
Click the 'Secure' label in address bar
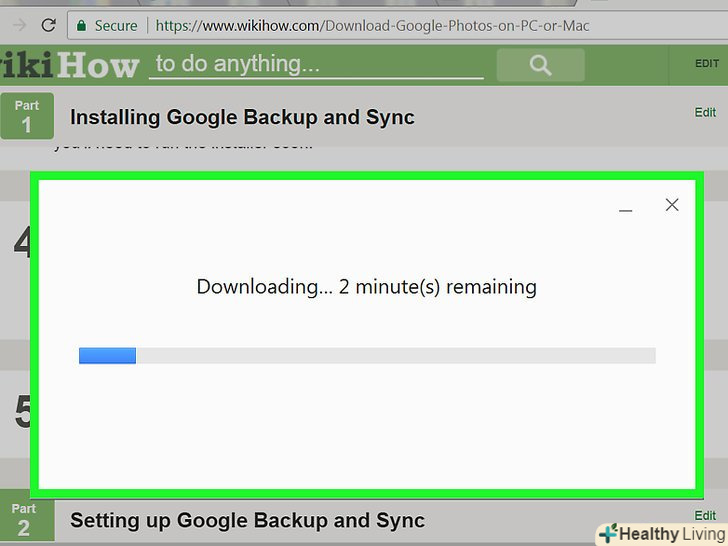pyautogui.click(x=116, y=24)
